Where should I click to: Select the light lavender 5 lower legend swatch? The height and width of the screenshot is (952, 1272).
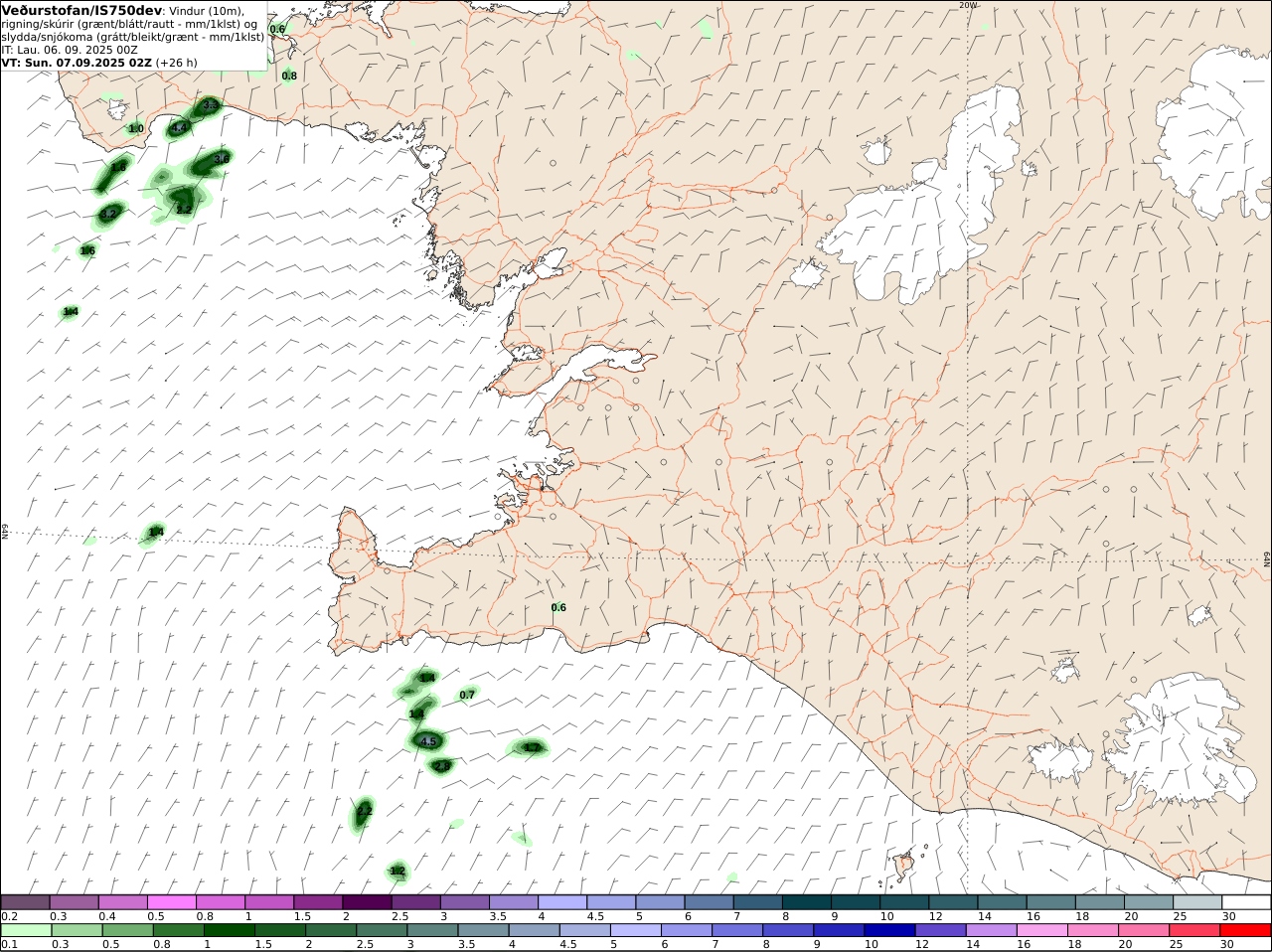coord(635,930)
